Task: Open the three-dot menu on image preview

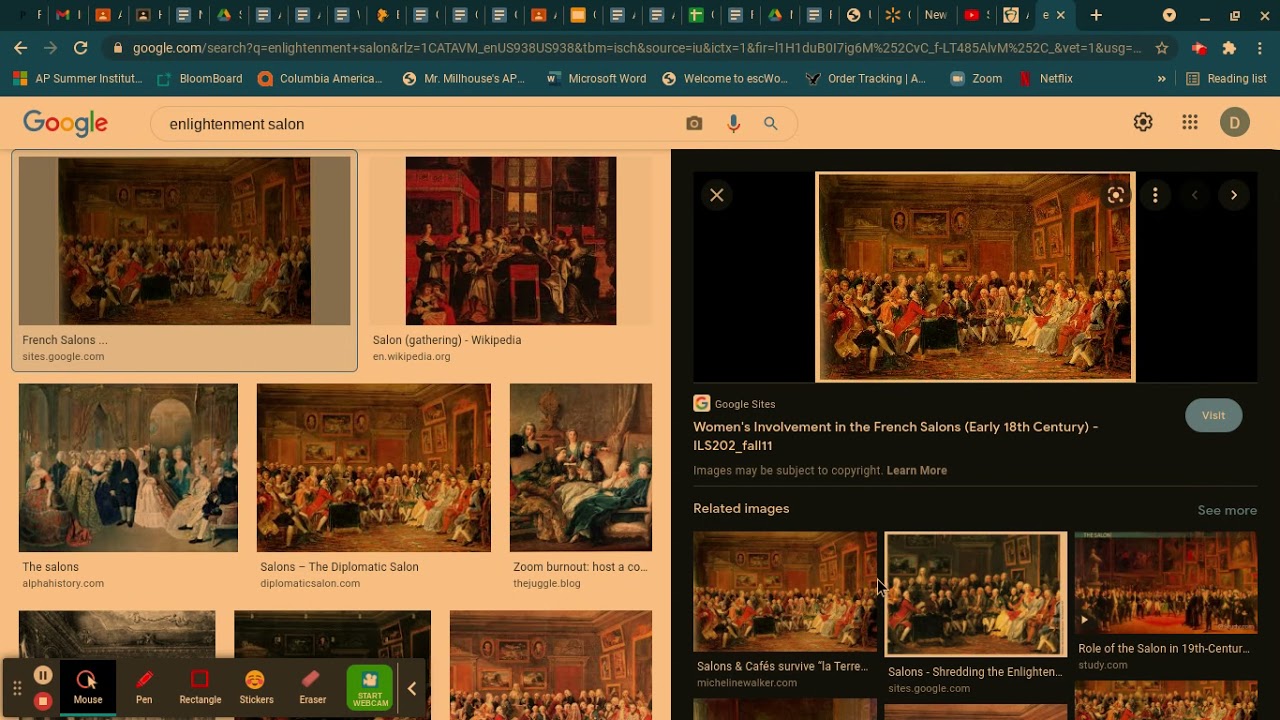Action: tap(1155, 195)
